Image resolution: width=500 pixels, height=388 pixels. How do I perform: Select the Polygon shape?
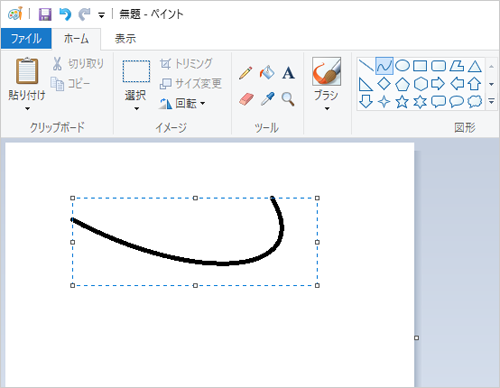coord(456,66)
